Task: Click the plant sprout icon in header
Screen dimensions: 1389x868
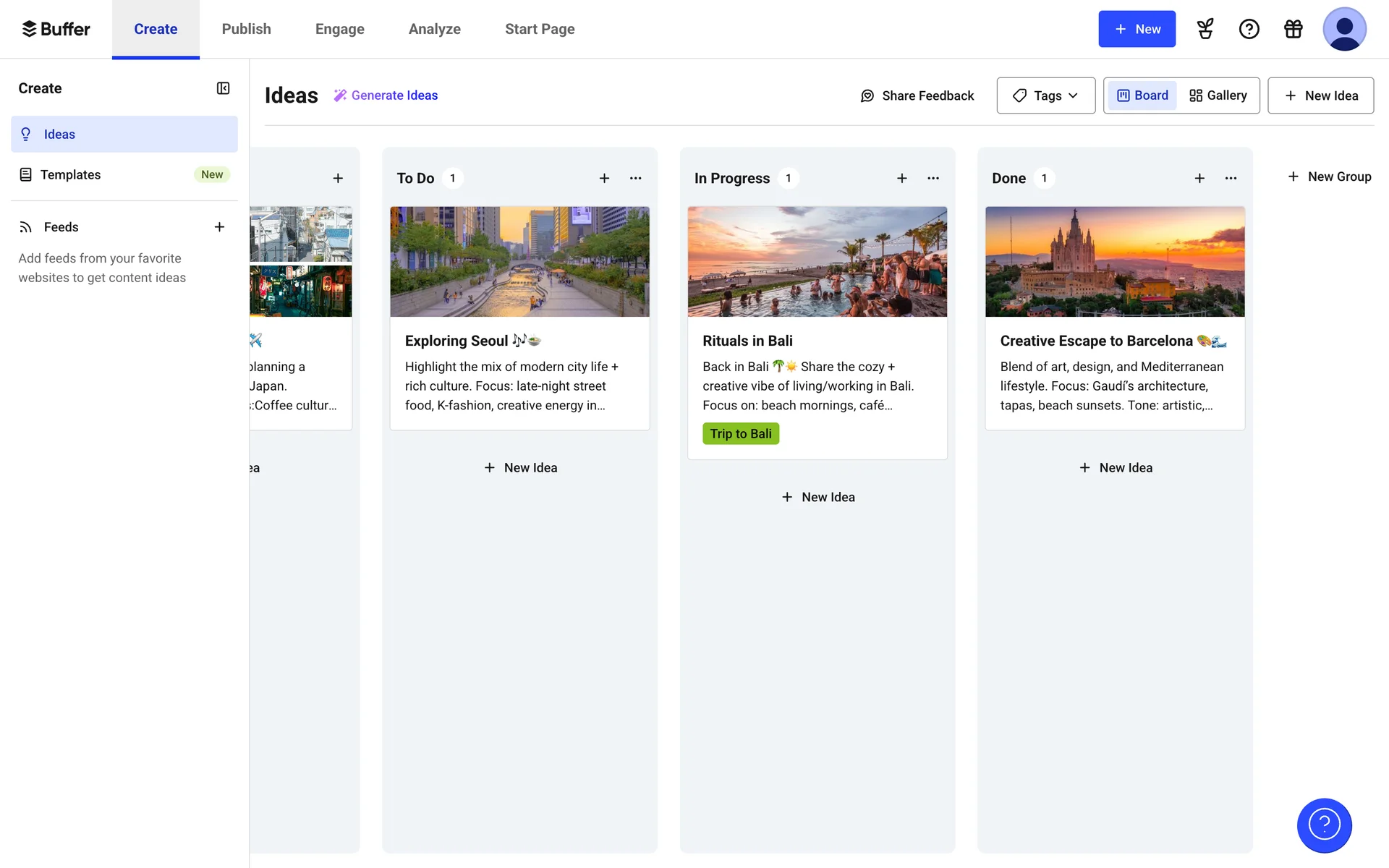Action: pos(1205,29)
